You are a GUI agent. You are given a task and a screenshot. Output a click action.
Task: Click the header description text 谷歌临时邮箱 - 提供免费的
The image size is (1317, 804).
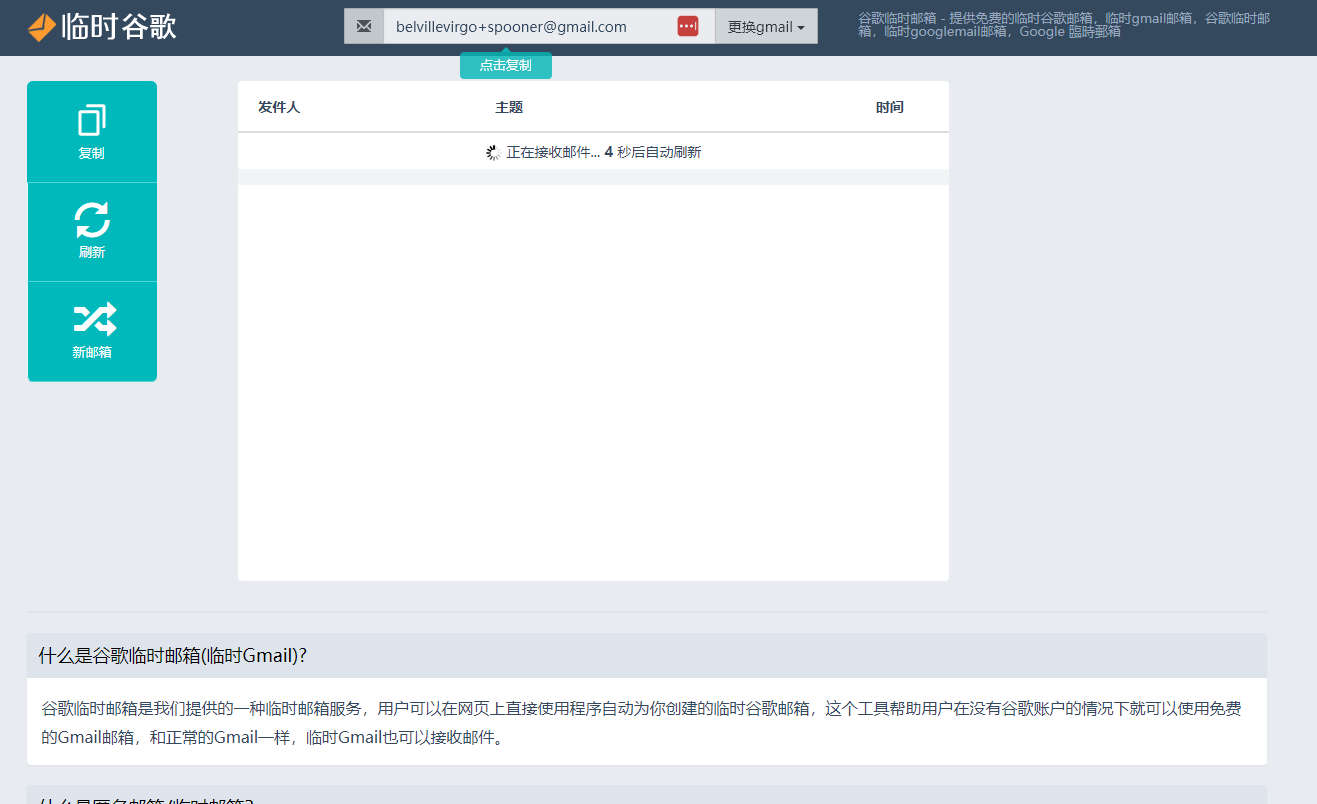[x=1064, y=25]
